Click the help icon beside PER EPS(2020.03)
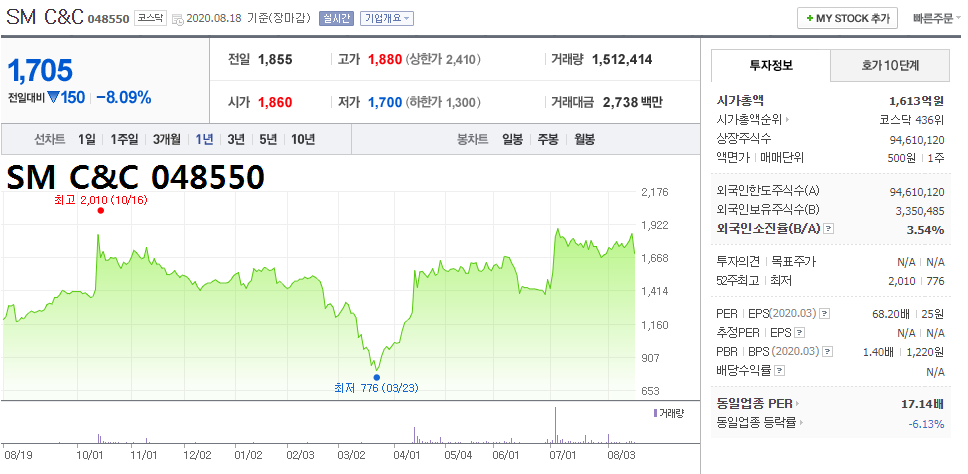This screenshot has height=474, width=968. pos(825,314)
